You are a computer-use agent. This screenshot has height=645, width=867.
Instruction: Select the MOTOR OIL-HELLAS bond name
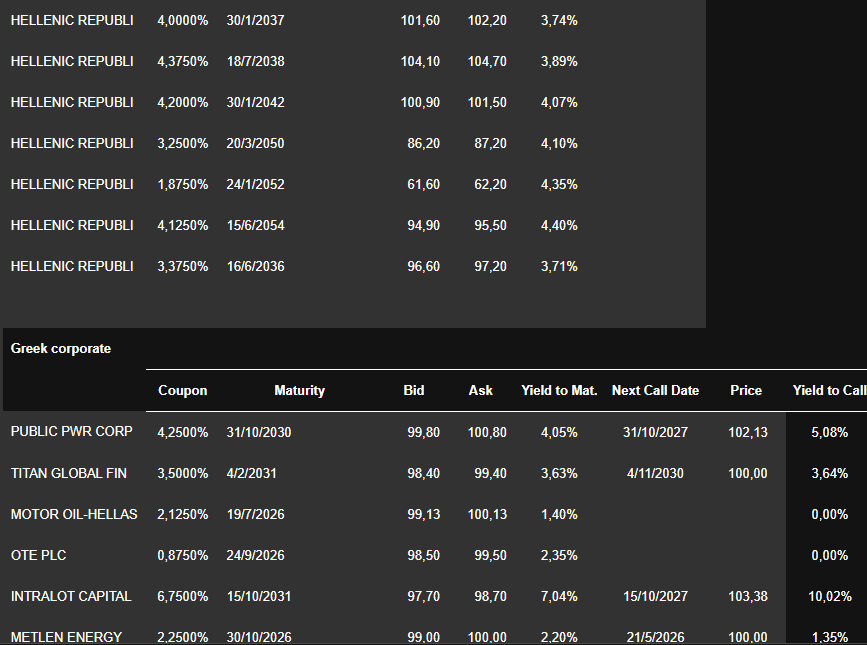click(x=74, y=515)
